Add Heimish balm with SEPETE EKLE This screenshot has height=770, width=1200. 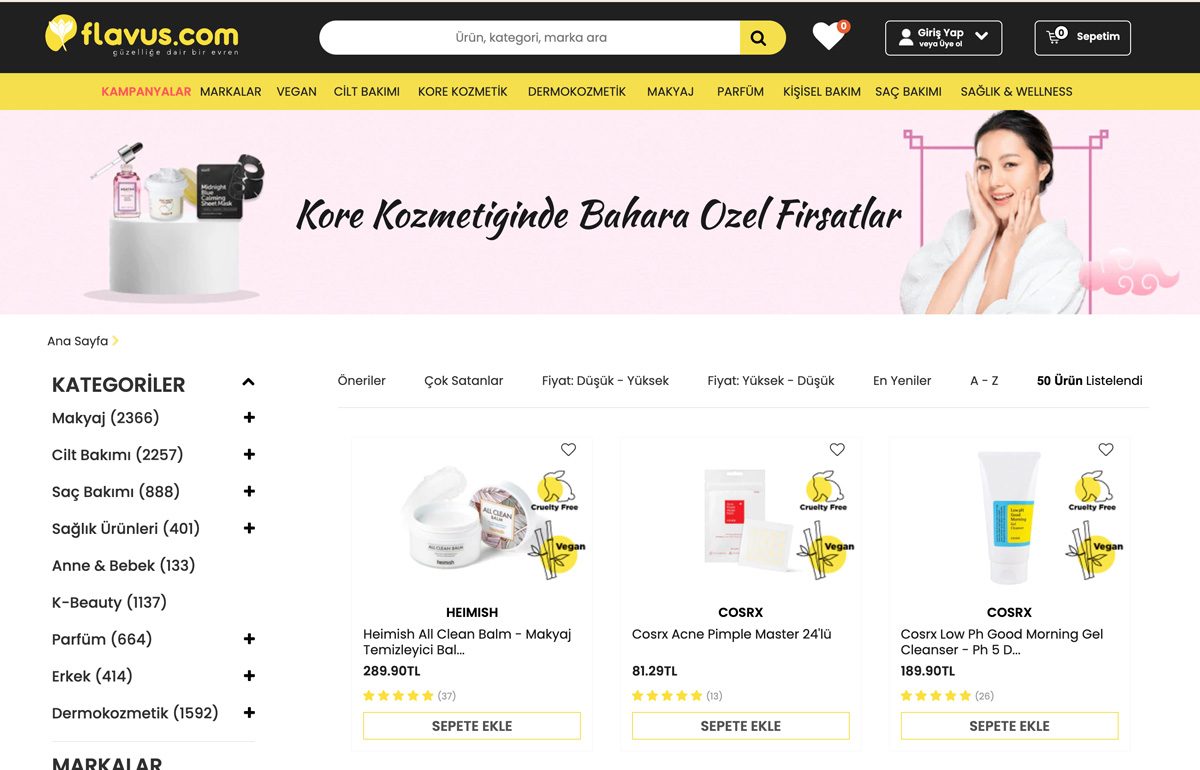pos(472,726)
